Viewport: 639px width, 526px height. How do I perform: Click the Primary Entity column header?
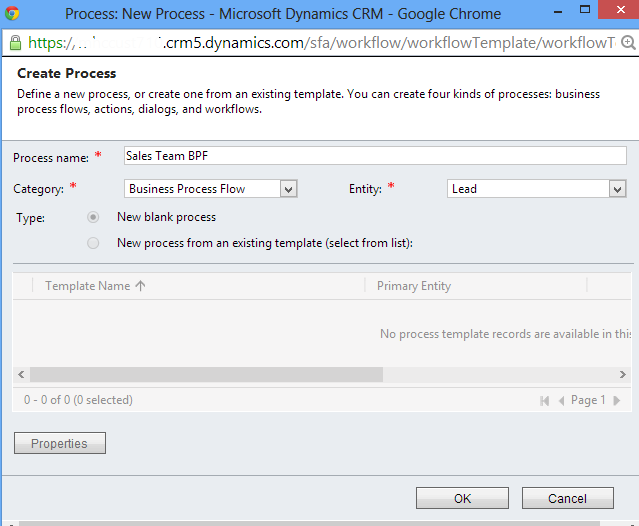click(x=413, y=286)
